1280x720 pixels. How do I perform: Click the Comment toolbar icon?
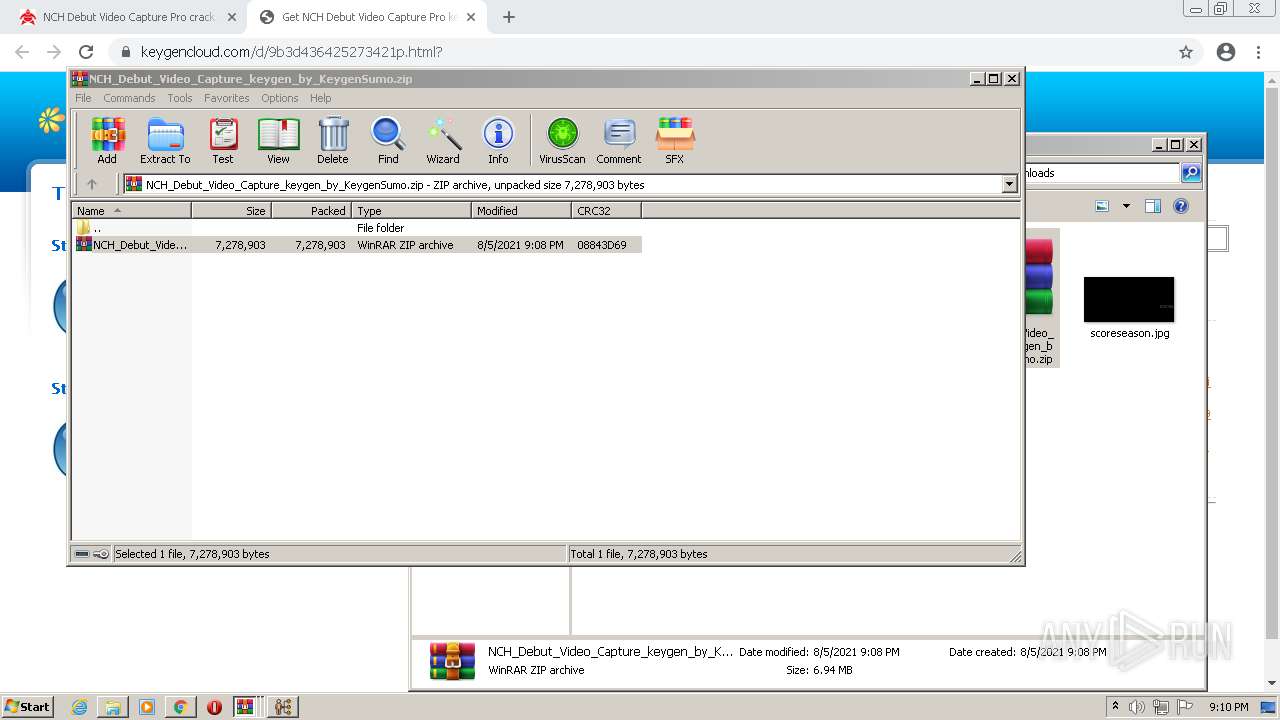[619, 141]
